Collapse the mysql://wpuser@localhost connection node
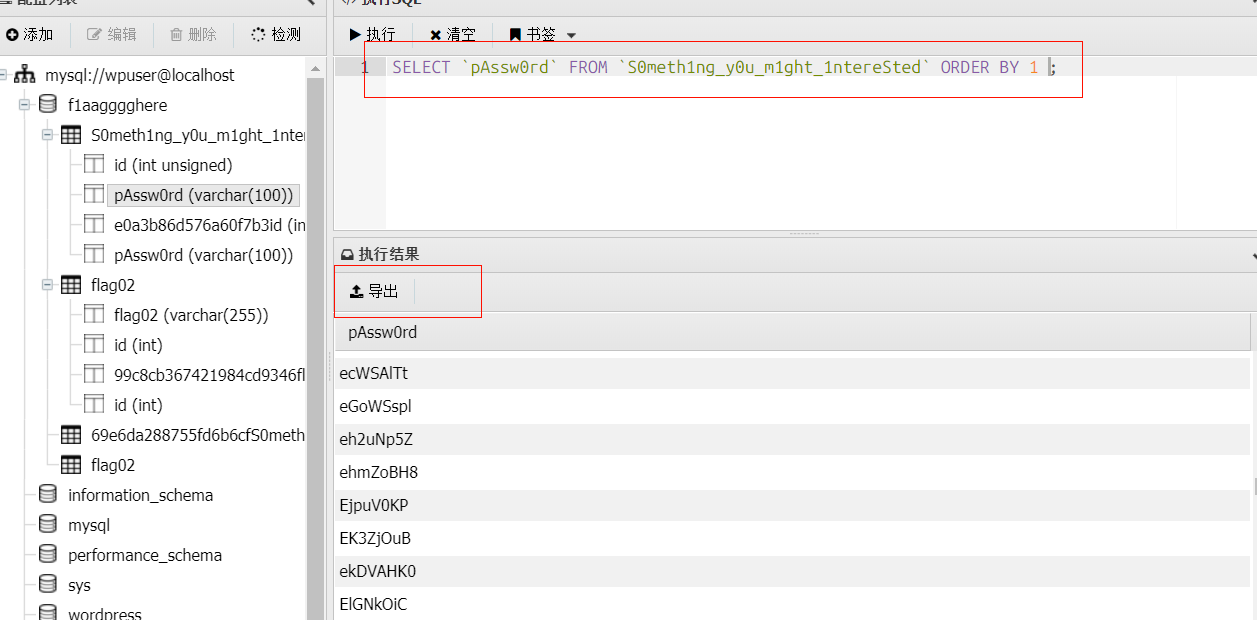Viewport: 1257px width, 620px height. (x=3, y=75)
